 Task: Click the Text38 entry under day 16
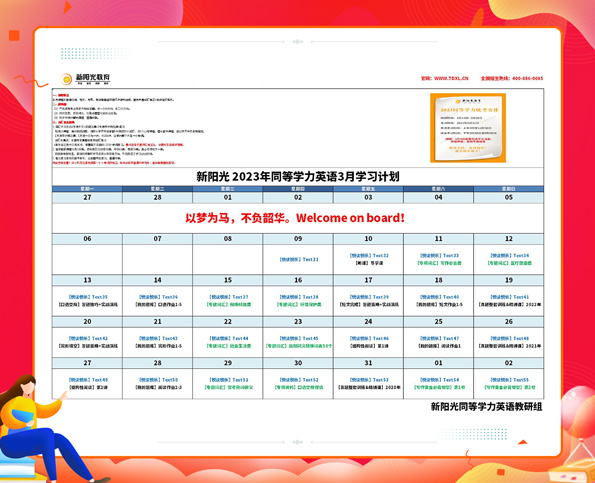point(299,297)
